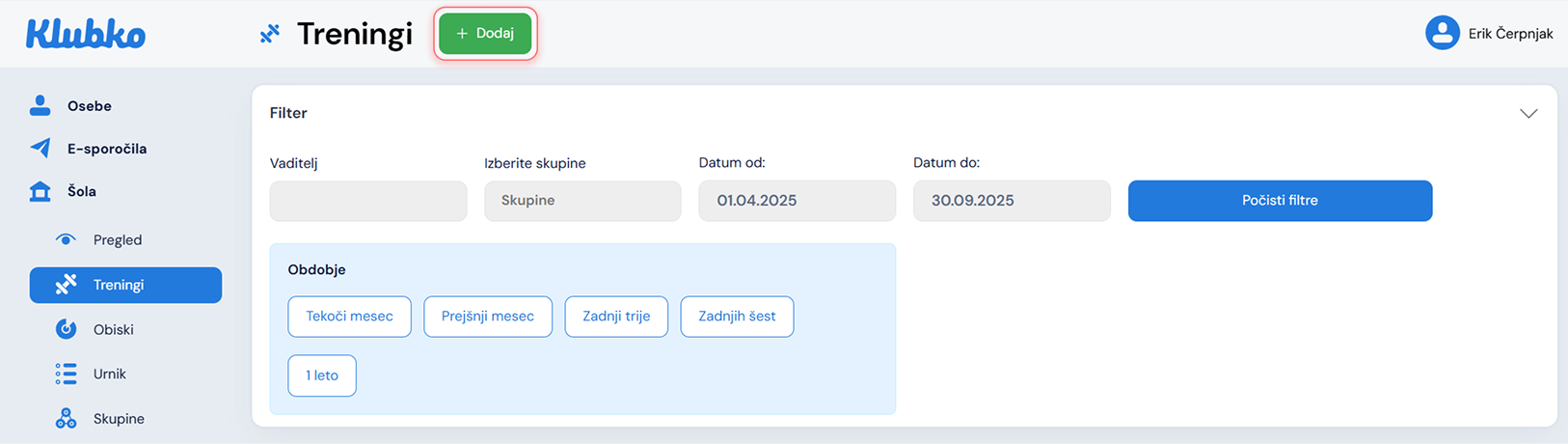Open the Izberite skupine dropdown
Viewport: 1568px width, 444px height.
click(582, 201)
